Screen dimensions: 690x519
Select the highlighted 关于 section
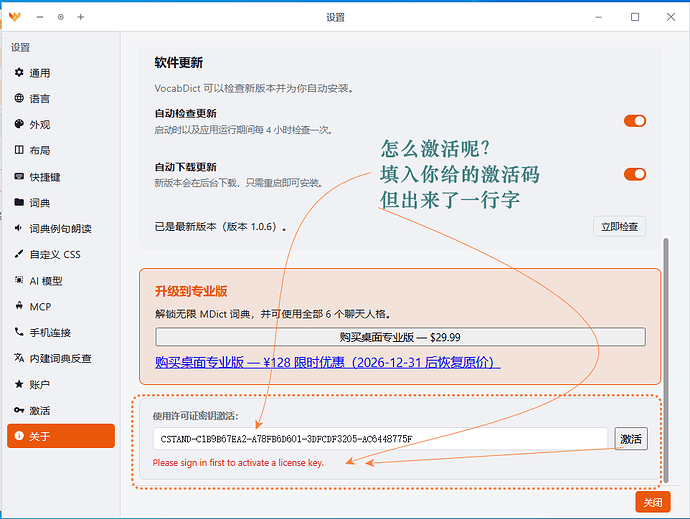click(x=61, y=436)
